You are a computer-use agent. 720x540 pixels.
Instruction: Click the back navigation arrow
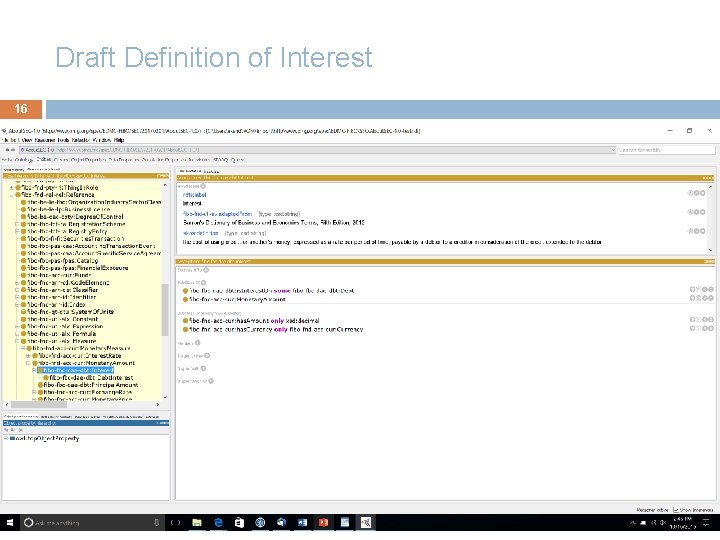click(7, 150)
